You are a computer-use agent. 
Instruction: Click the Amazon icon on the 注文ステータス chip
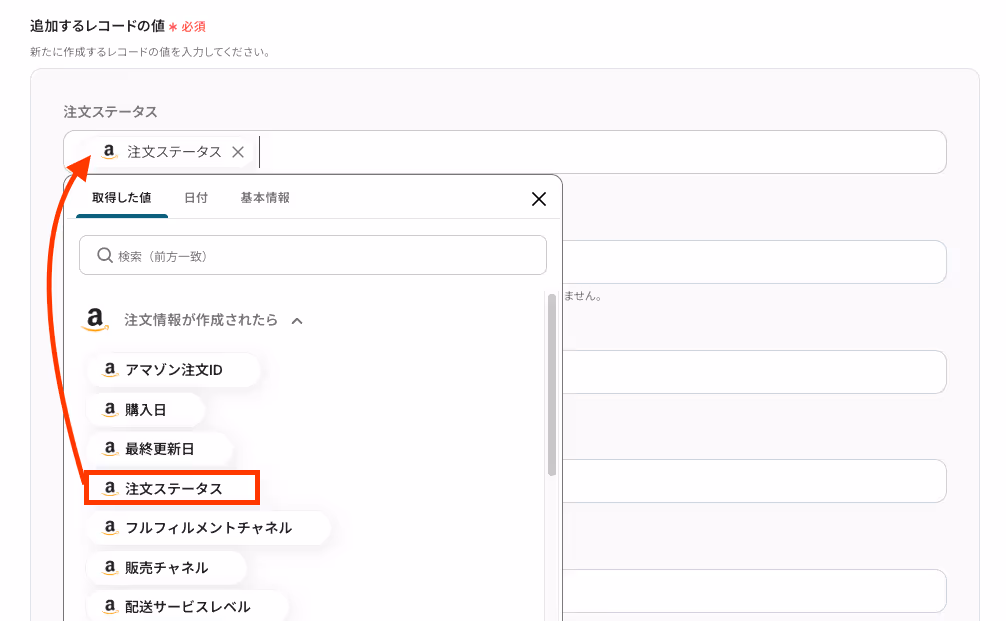pos(109,151)
